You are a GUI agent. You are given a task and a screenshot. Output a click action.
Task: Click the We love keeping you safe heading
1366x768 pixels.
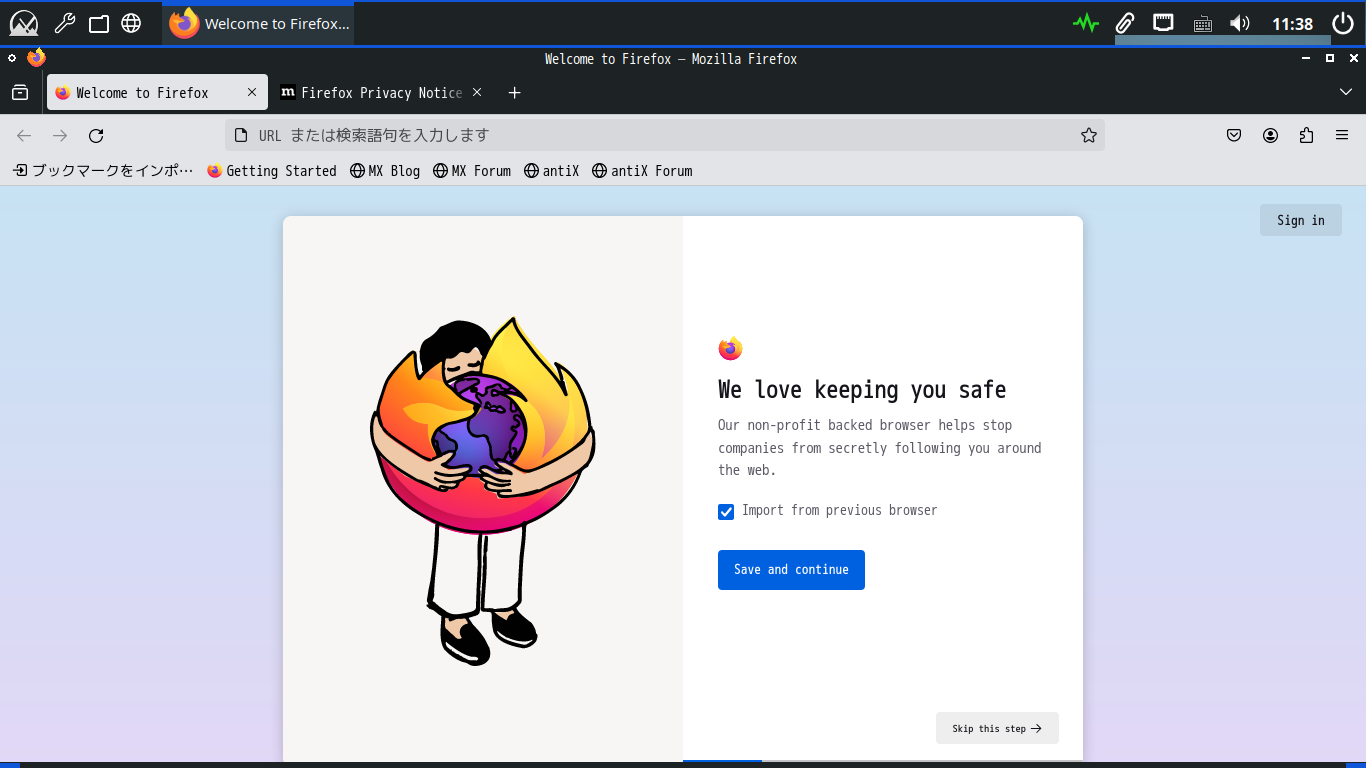coord(862,390)
